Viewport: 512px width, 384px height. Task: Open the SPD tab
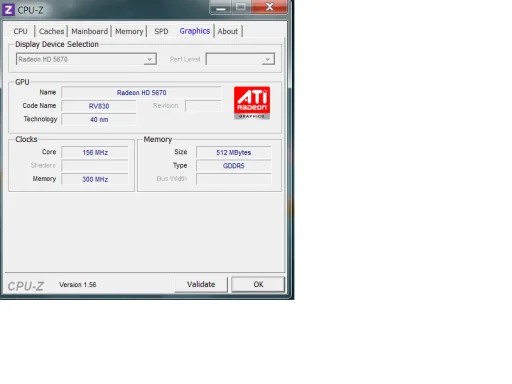[x=161, y=31]
